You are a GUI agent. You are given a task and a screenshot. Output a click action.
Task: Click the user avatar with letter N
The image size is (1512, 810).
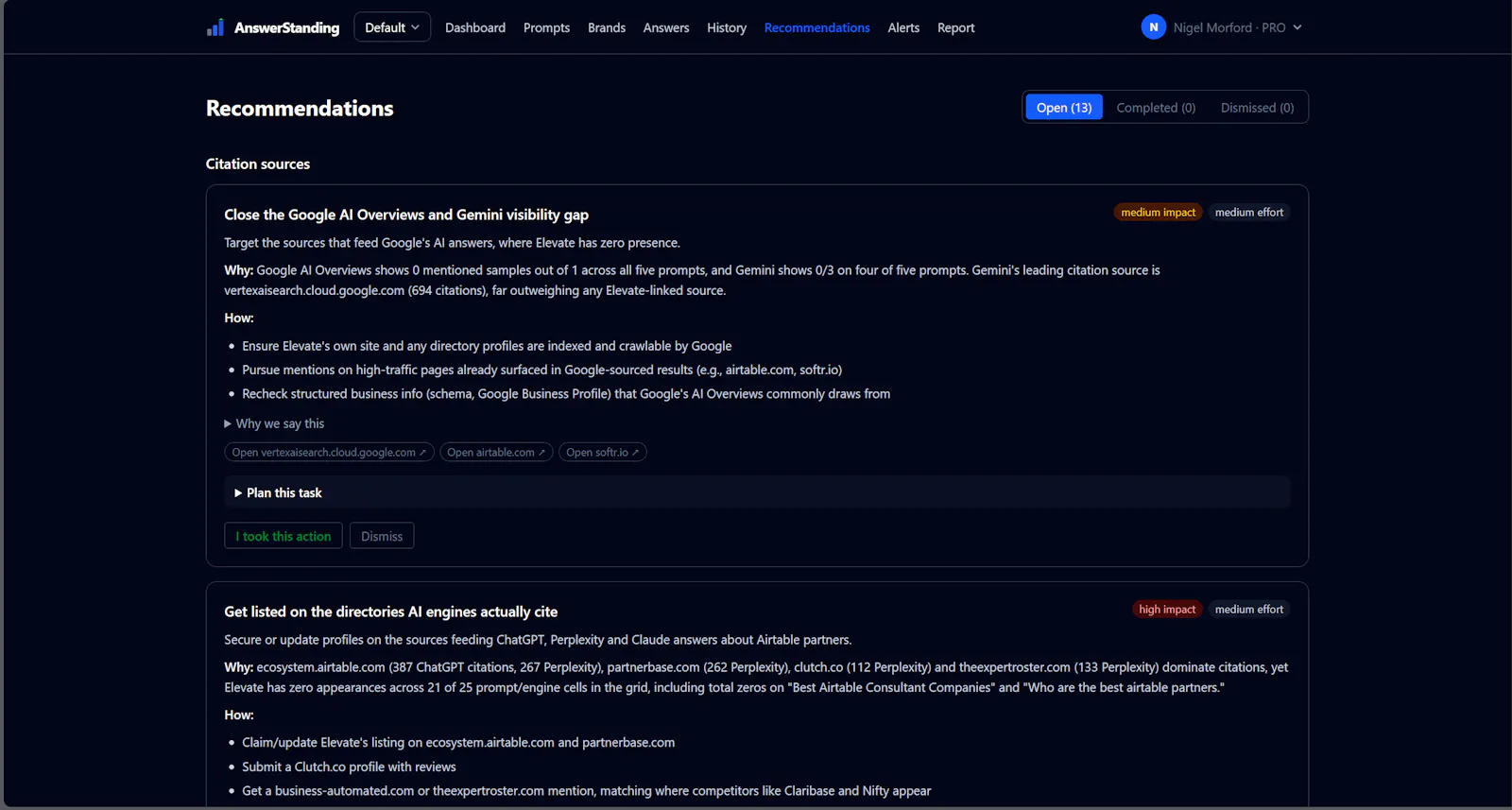[1153, 27]
